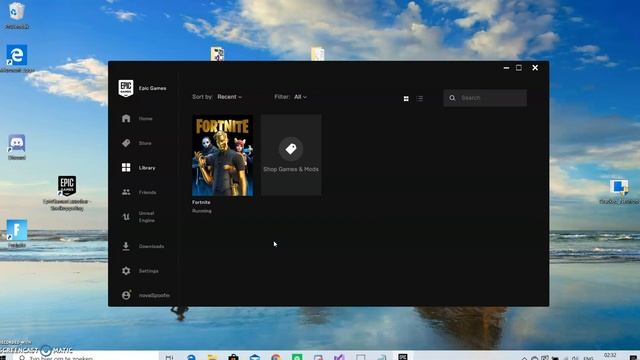Open the Fortnite game cover
This screenshot has height=360, width=640.
click(x=222, y=155)
